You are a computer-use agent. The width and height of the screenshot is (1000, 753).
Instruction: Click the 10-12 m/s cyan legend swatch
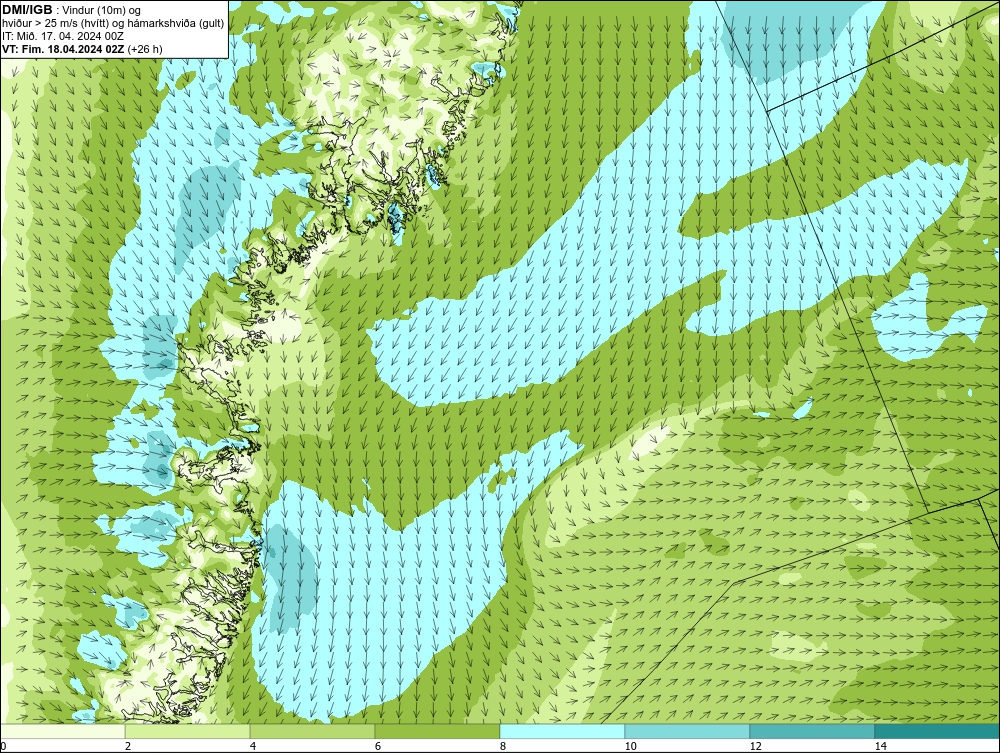click(688, 731)
